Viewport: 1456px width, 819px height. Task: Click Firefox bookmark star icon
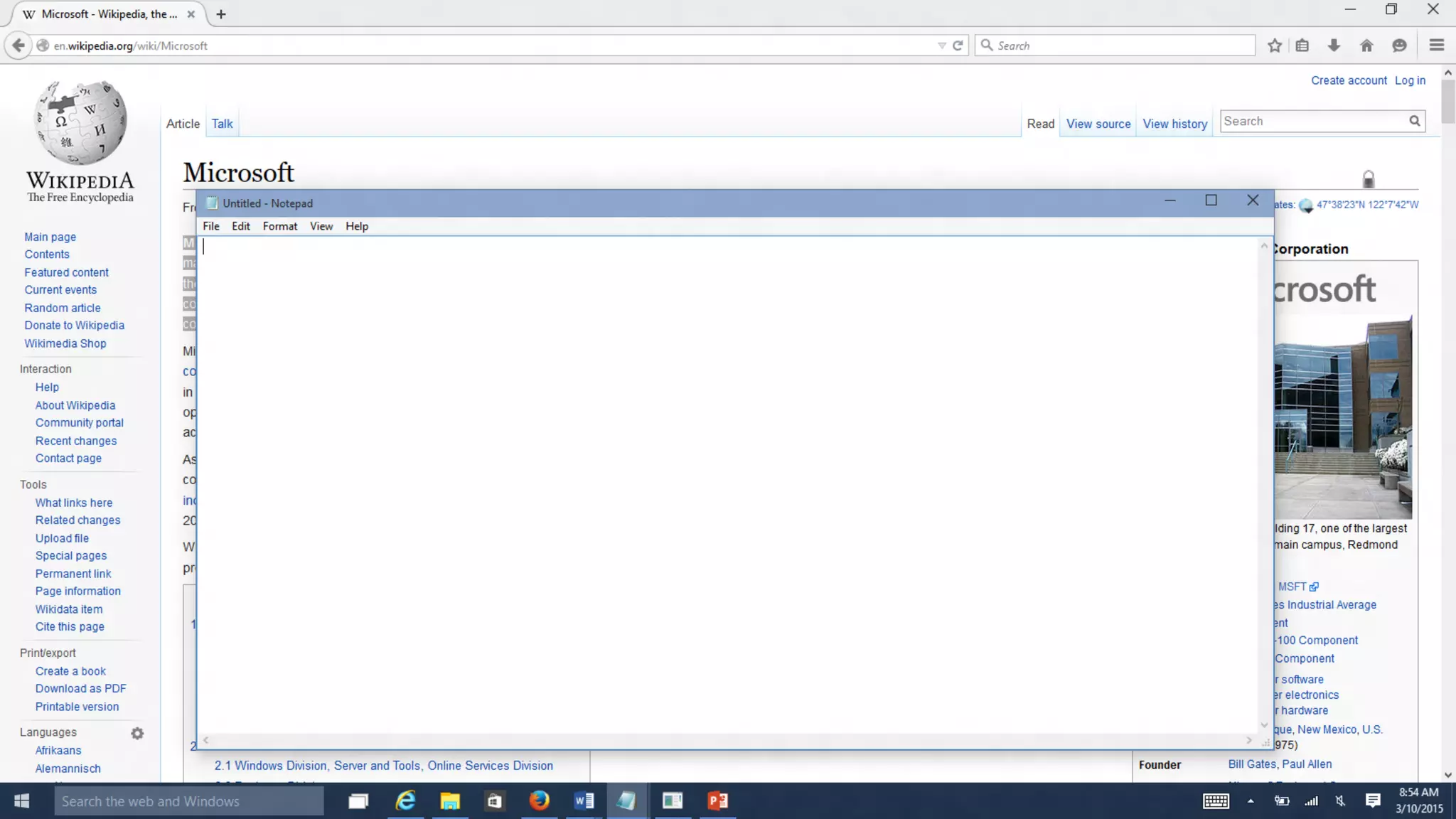(1275, 45)
